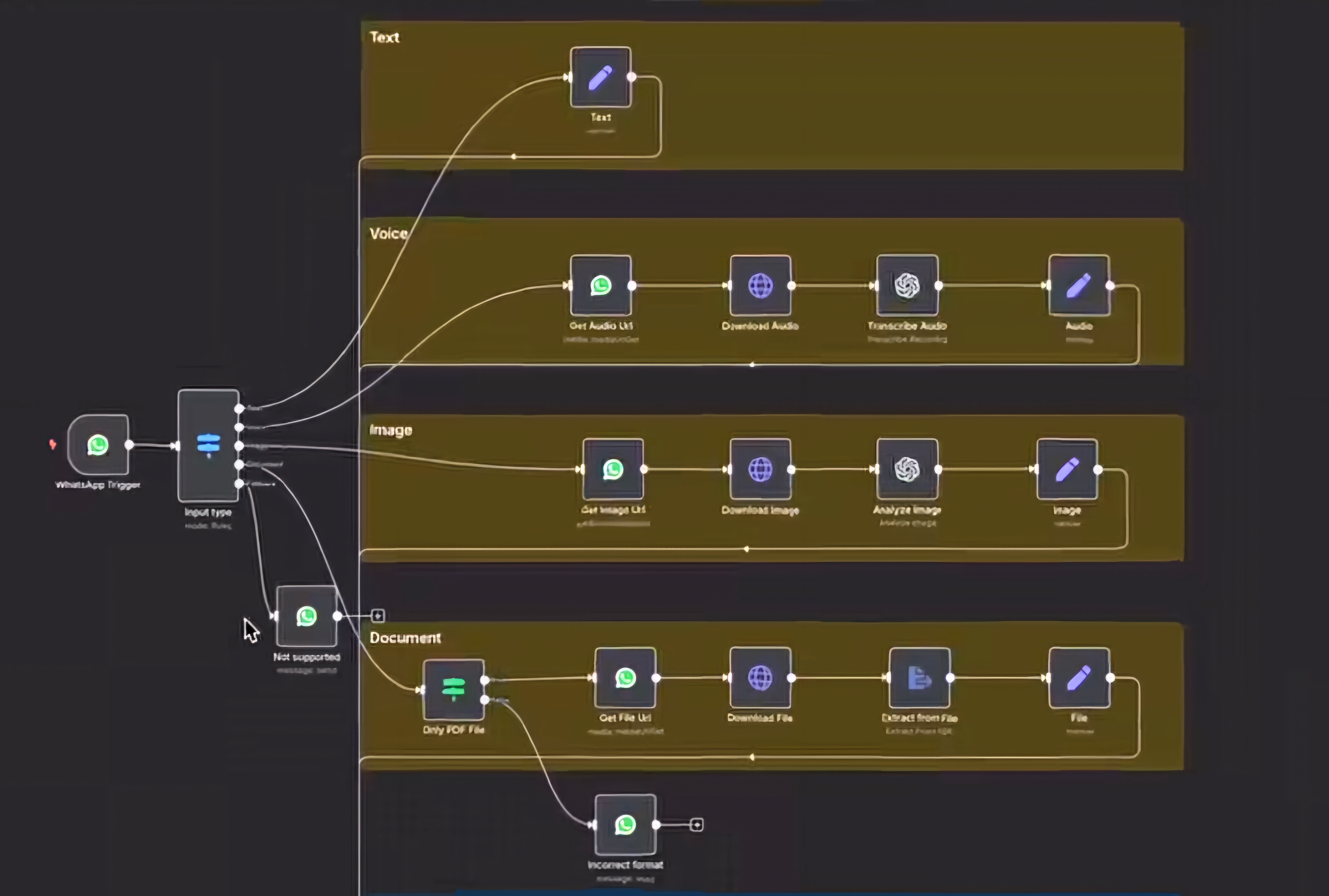Click the plus connector after Not supported node
1329x896 pixels.
pos(378,616)
